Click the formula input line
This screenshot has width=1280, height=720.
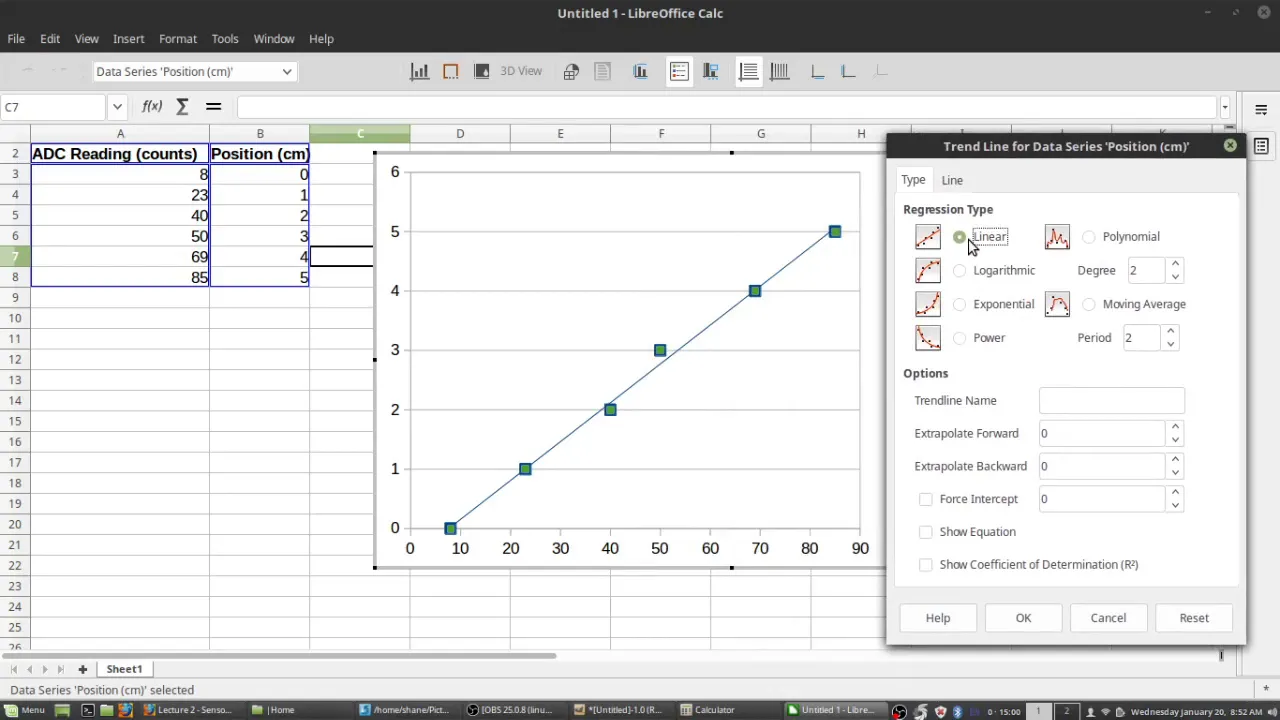(x=727, y=107)
